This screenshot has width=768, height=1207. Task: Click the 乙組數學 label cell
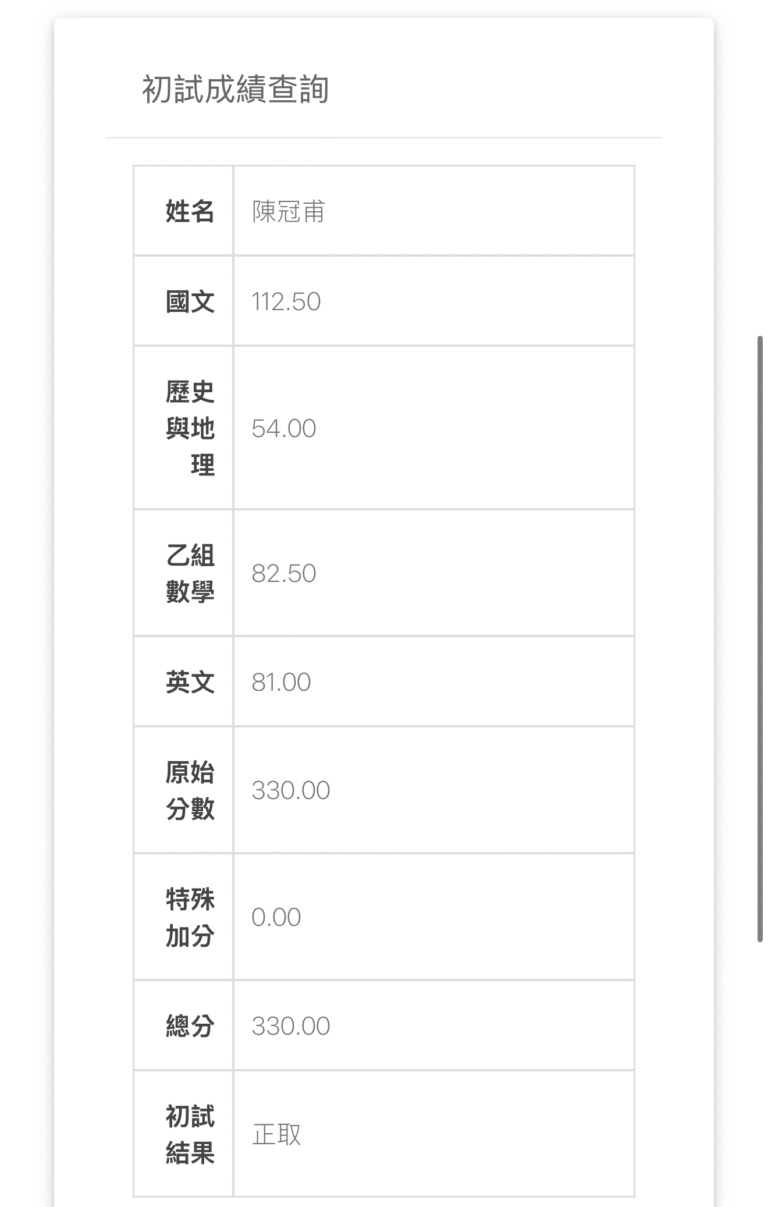pyautogui.click(x=190, y=573)
